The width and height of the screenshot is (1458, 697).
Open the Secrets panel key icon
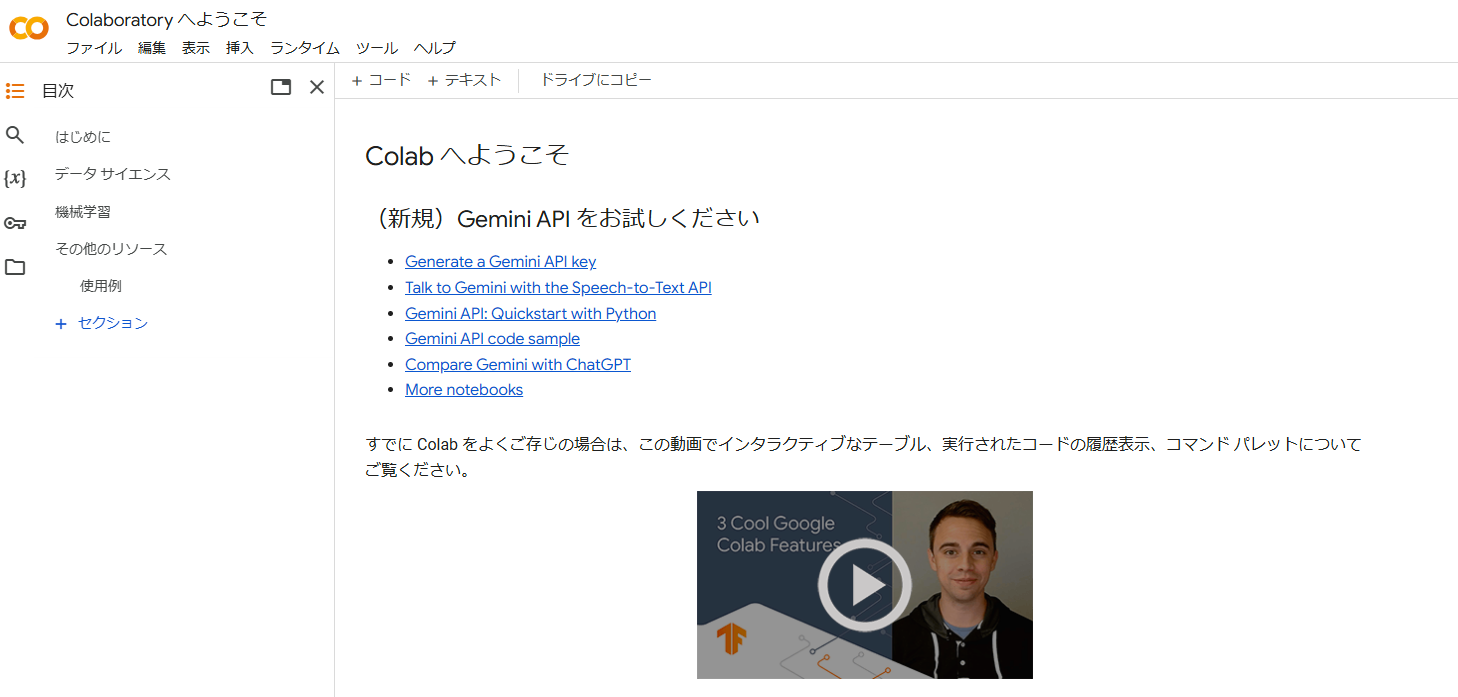(x=15, y=222)
